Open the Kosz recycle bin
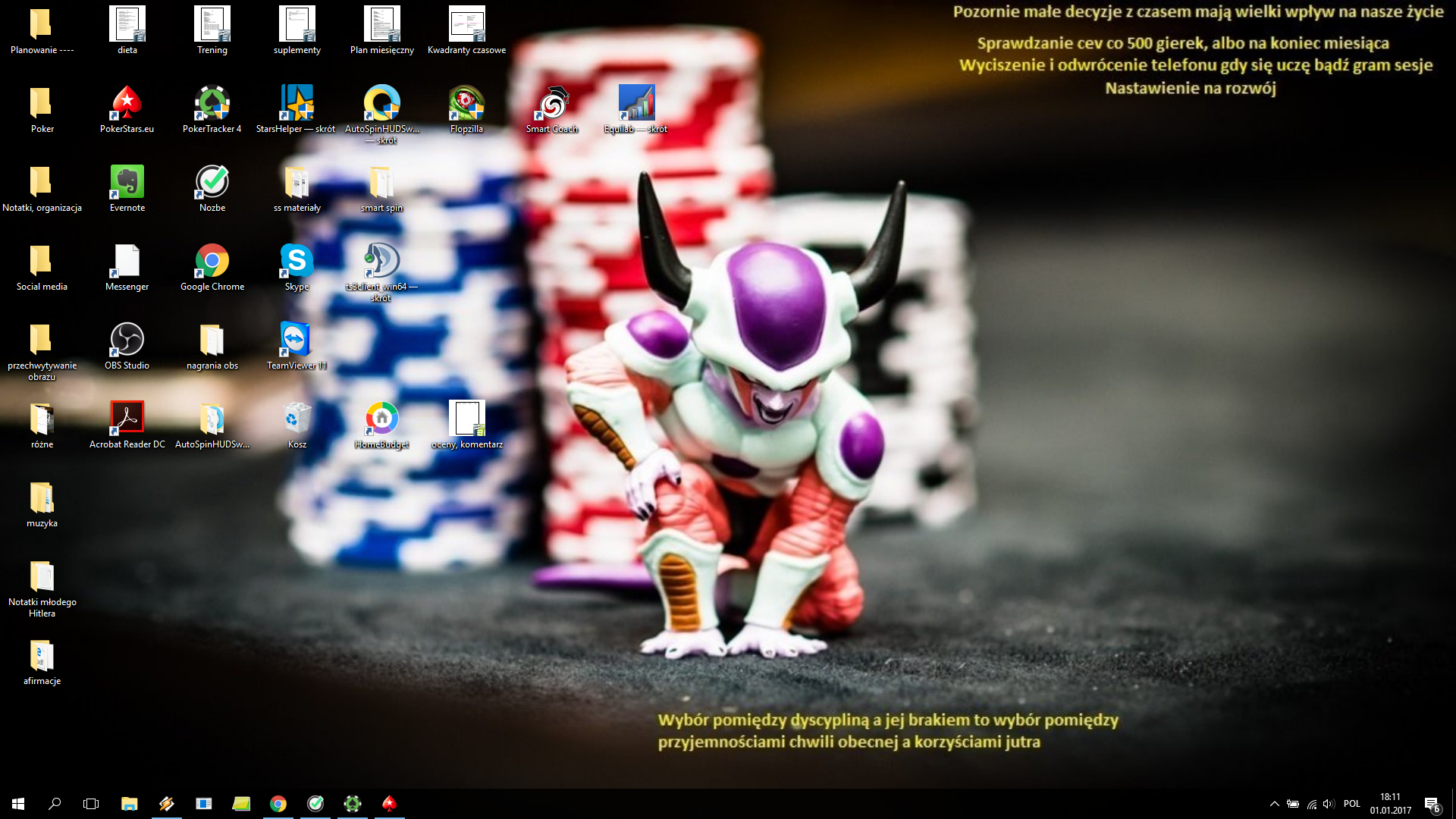Image resolution: width=1456 pixels, height=819 pixels. pyautogui.click(x=297, y=425)
